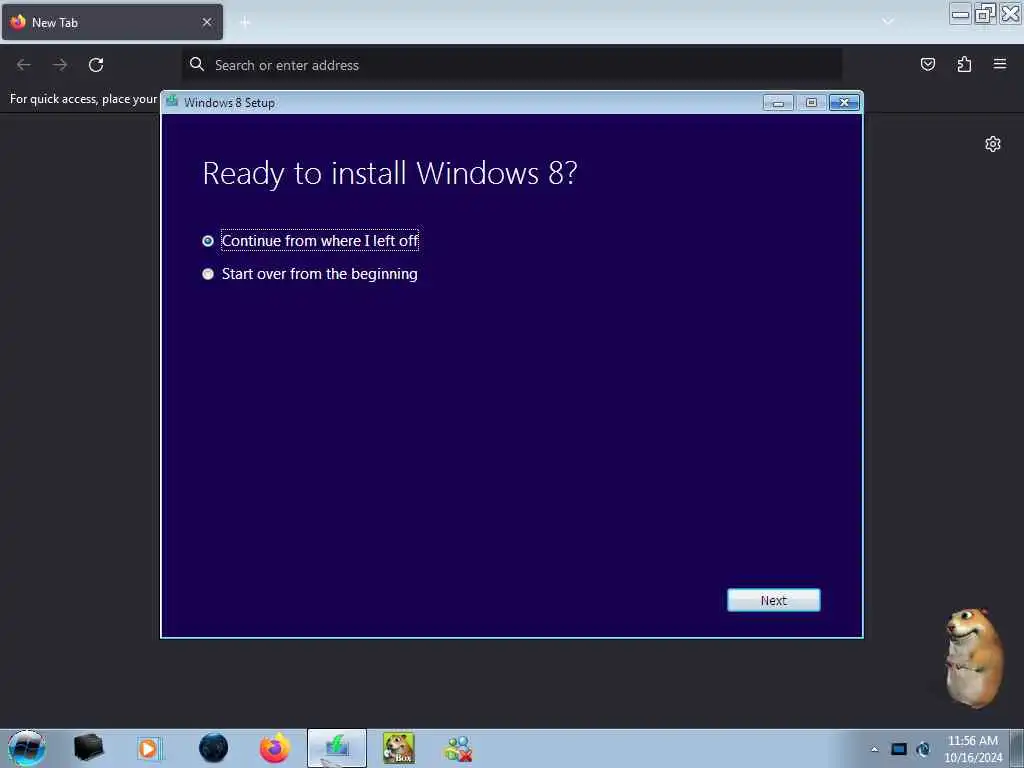Open Firefox hamburger application menu

point(1000,64)
